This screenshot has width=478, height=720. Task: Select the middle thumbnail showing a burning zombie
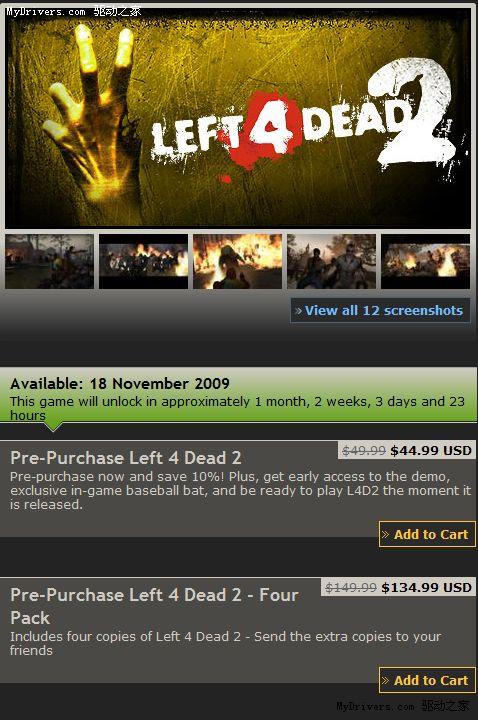point(237,261)
